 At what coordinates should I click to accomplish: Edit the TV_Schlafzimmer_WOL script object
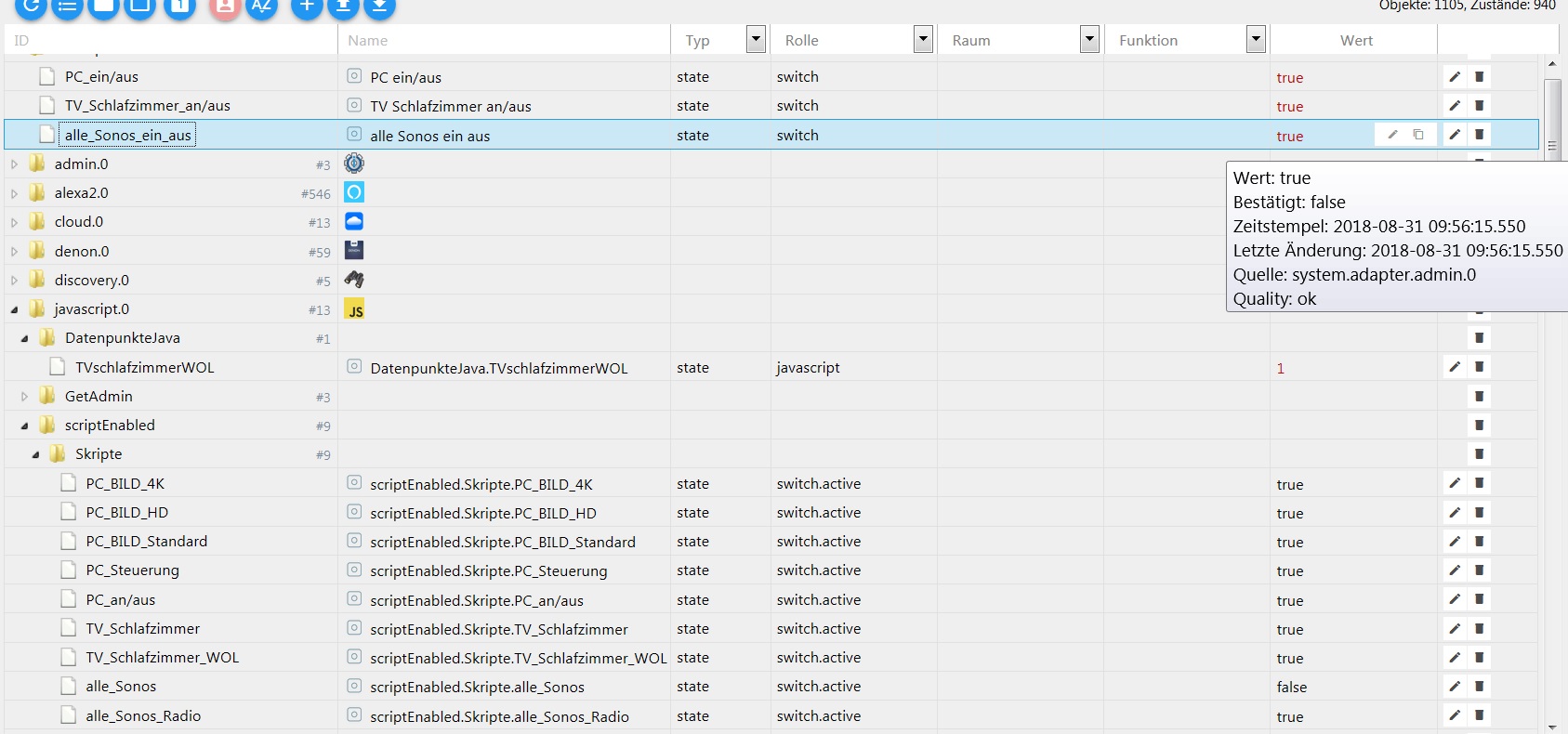1455,658
